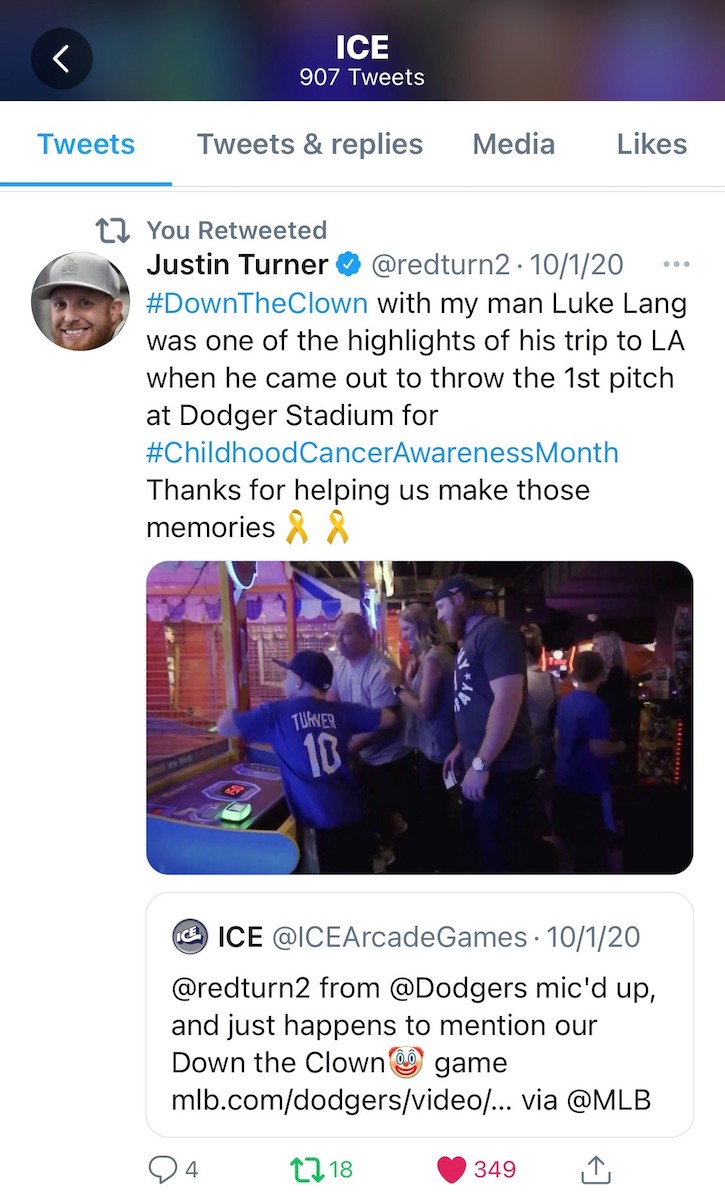Open the three-dot tweet options menu

pos(677,265)
